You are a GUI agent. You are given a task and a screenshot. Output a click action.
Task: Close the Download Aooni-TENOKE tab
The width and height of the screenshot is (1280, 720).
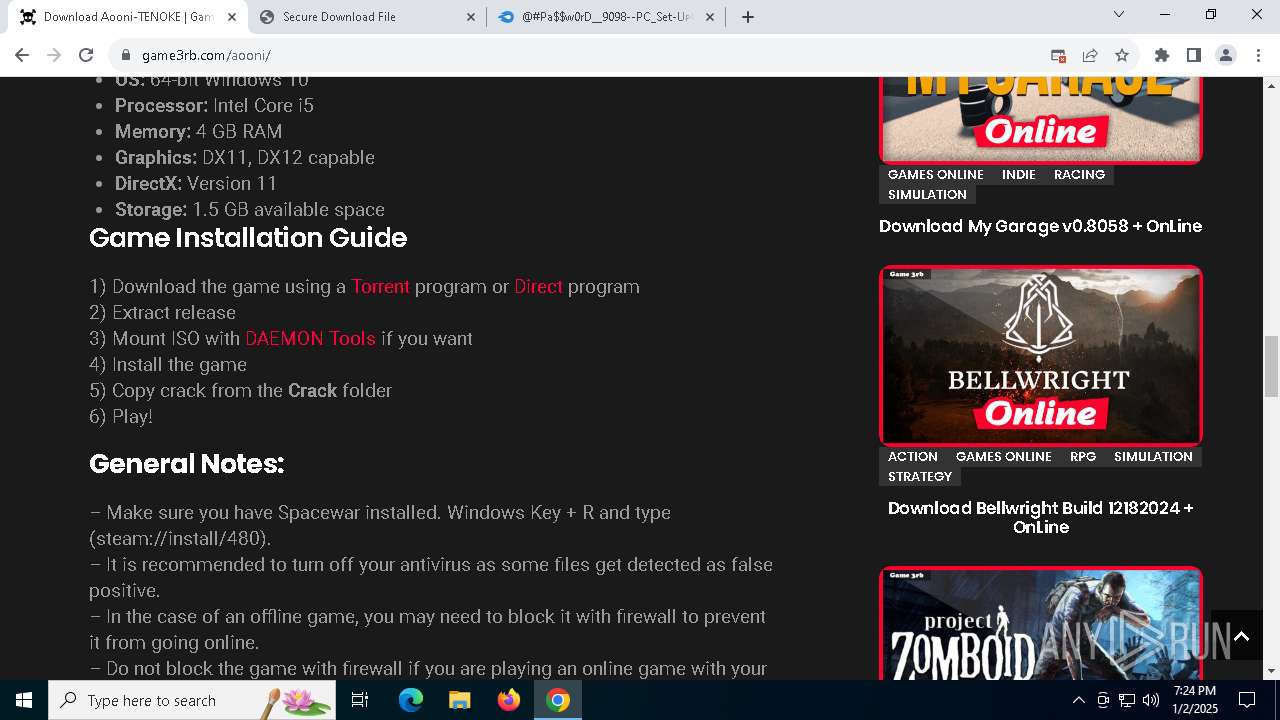tap(232, 17)
